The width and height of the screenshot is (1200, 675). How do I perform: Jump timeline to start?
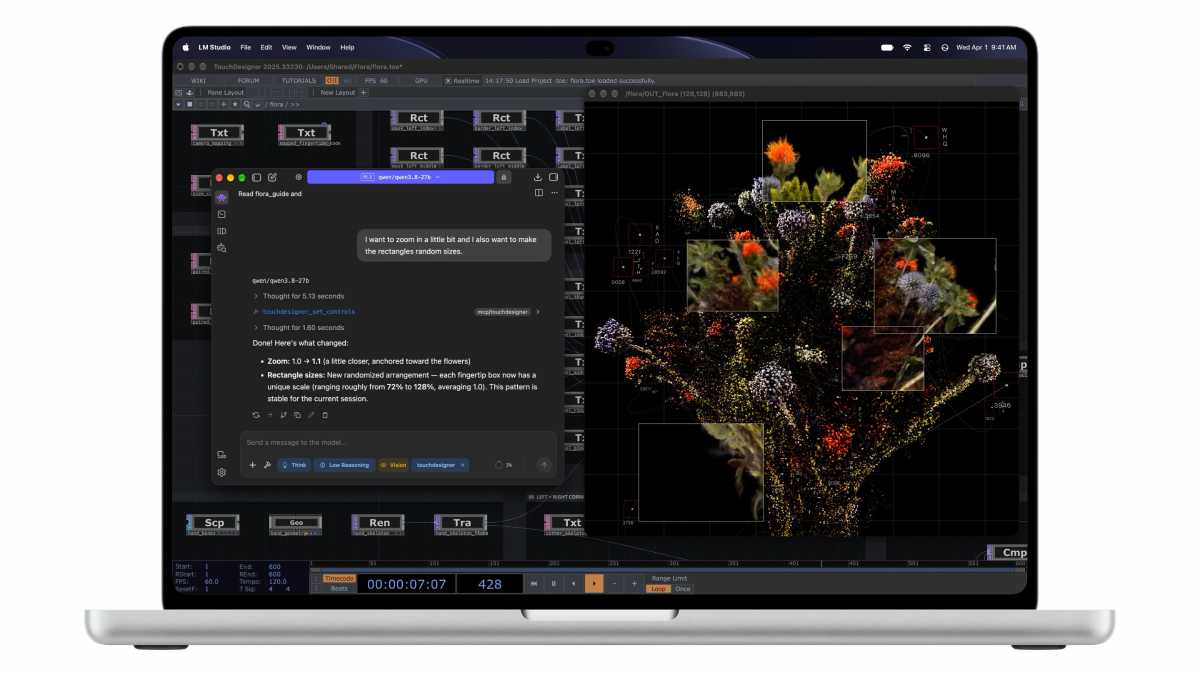click(x=534, y=583)
